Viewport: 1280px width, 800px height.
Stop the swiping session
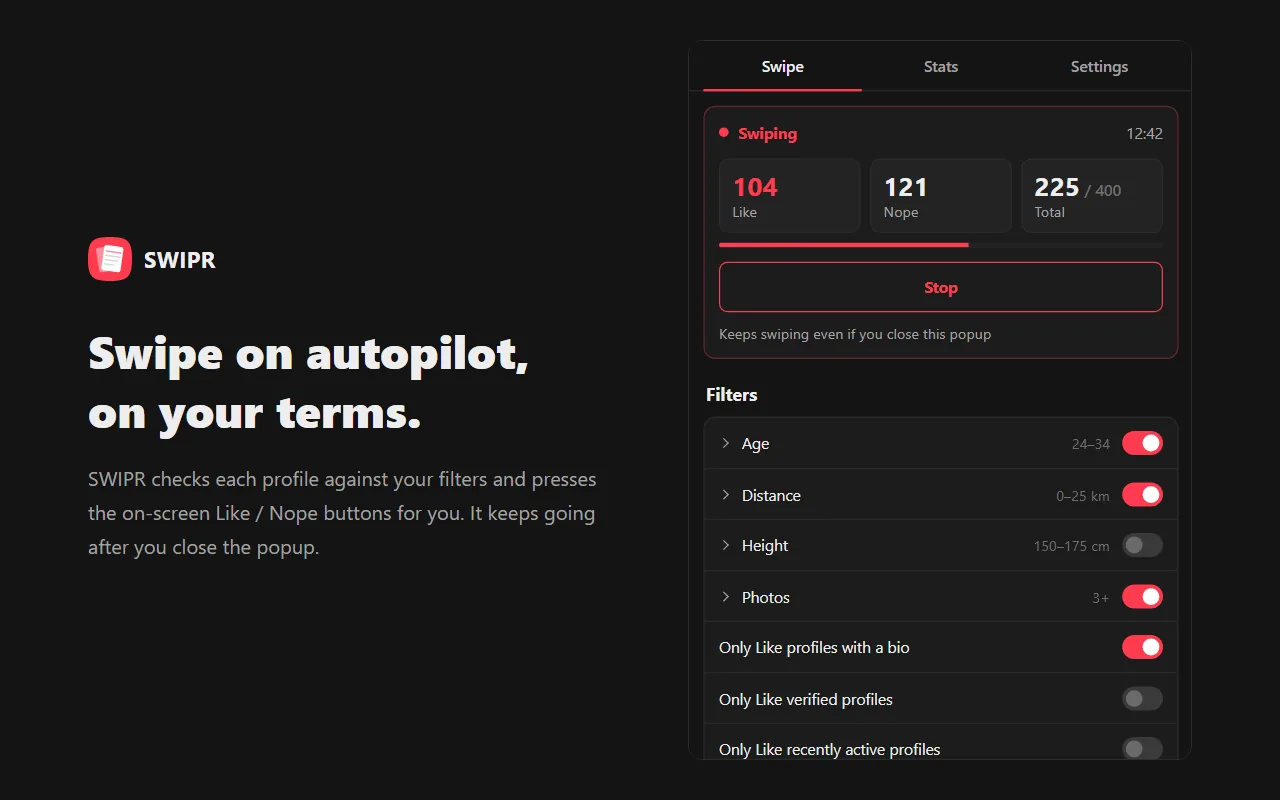click(x=940, y=287)
